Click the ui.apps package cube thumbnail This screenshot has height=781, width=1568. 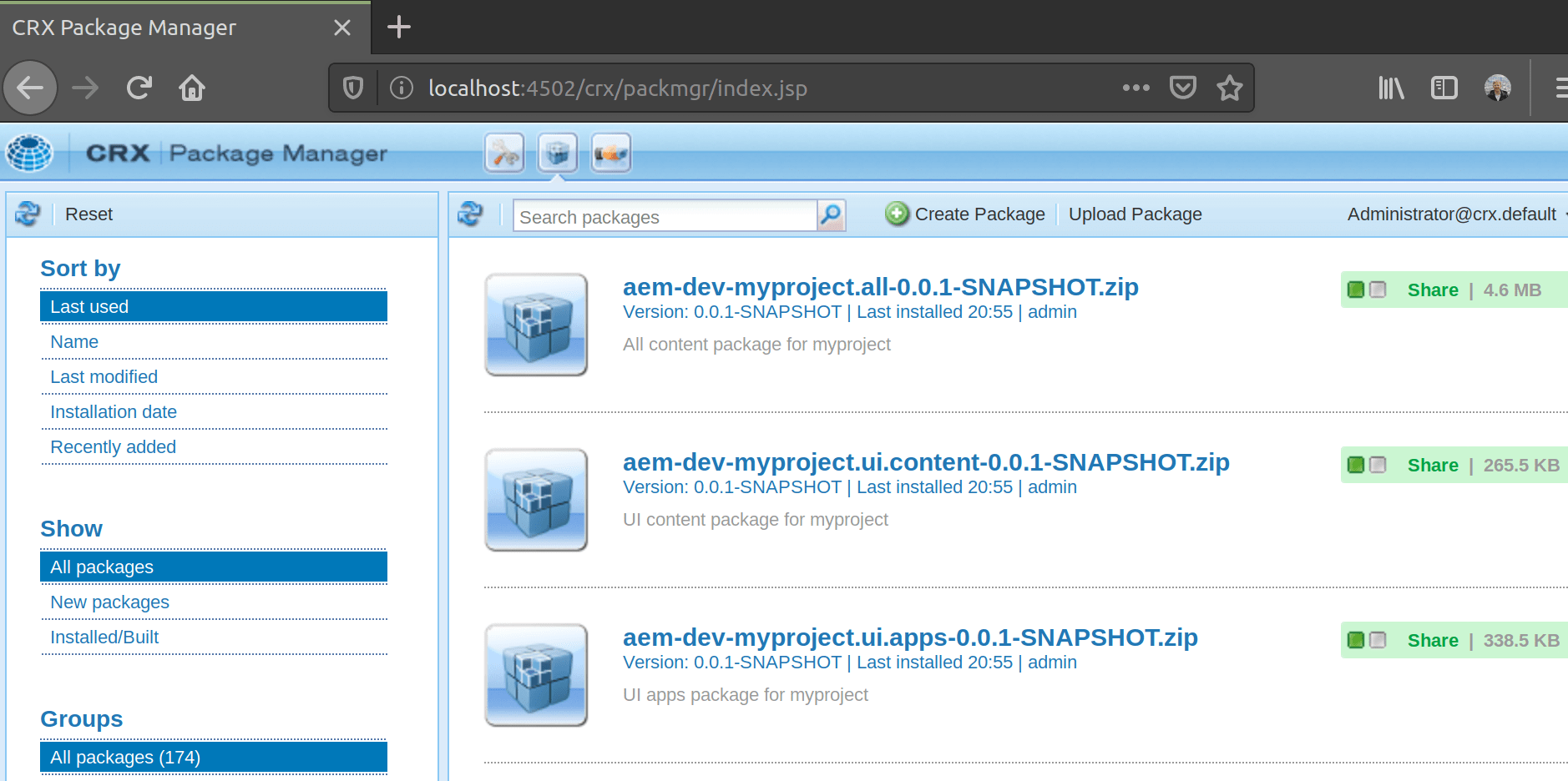(536, 675)
